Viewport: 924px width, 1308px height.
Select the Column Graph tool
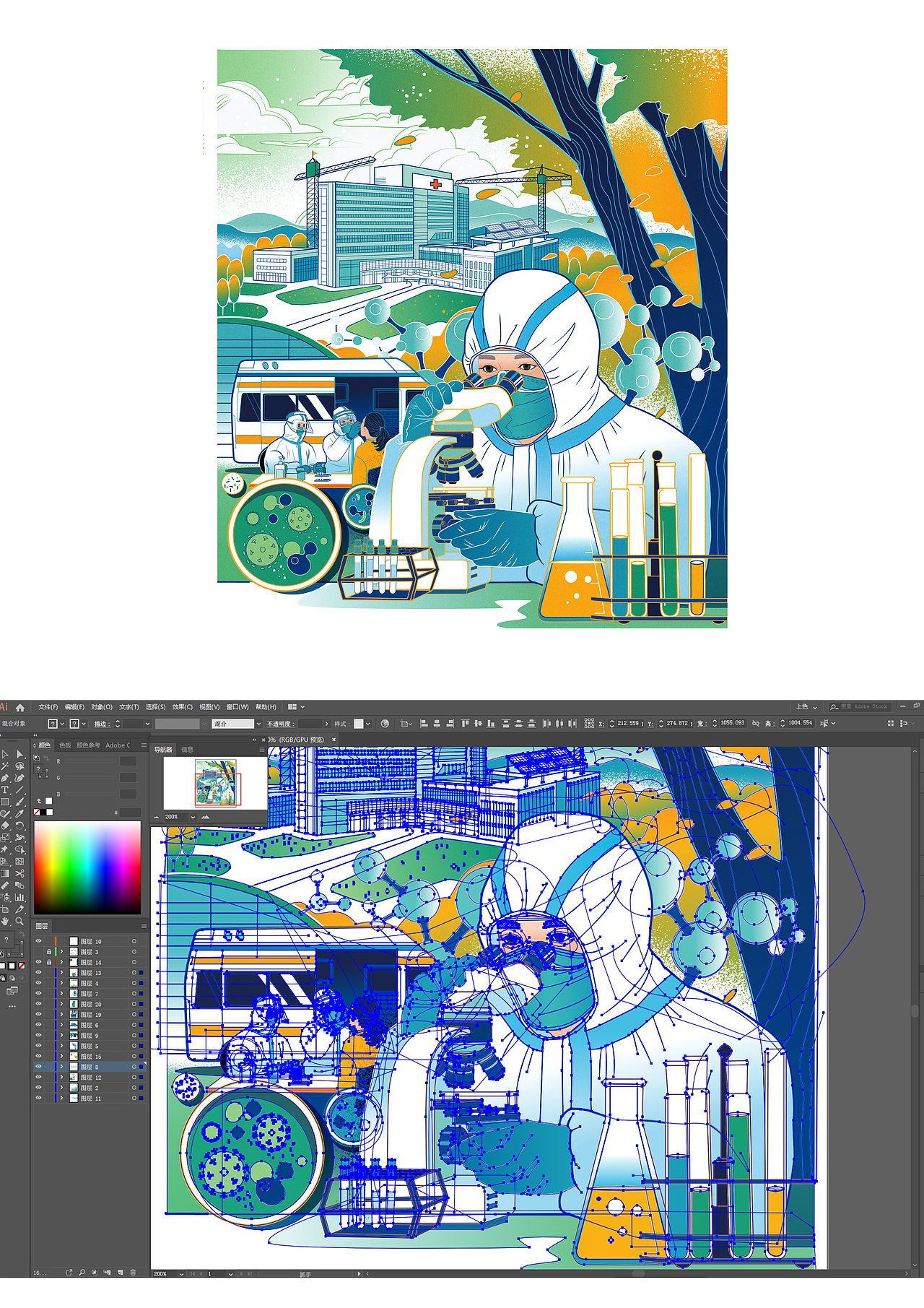[x=19, y=897]
